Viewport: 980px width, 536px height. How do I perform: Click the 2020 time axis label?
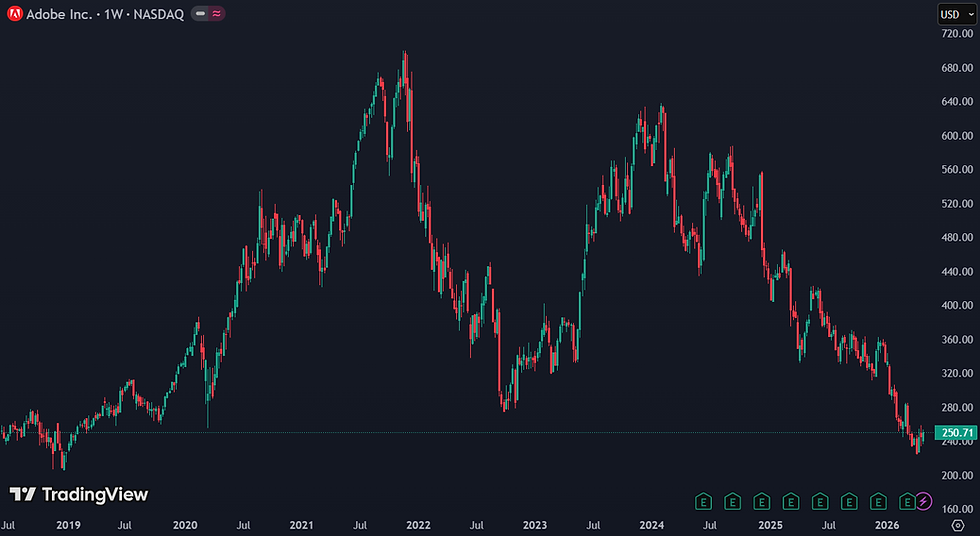click(x=185, y=525)
